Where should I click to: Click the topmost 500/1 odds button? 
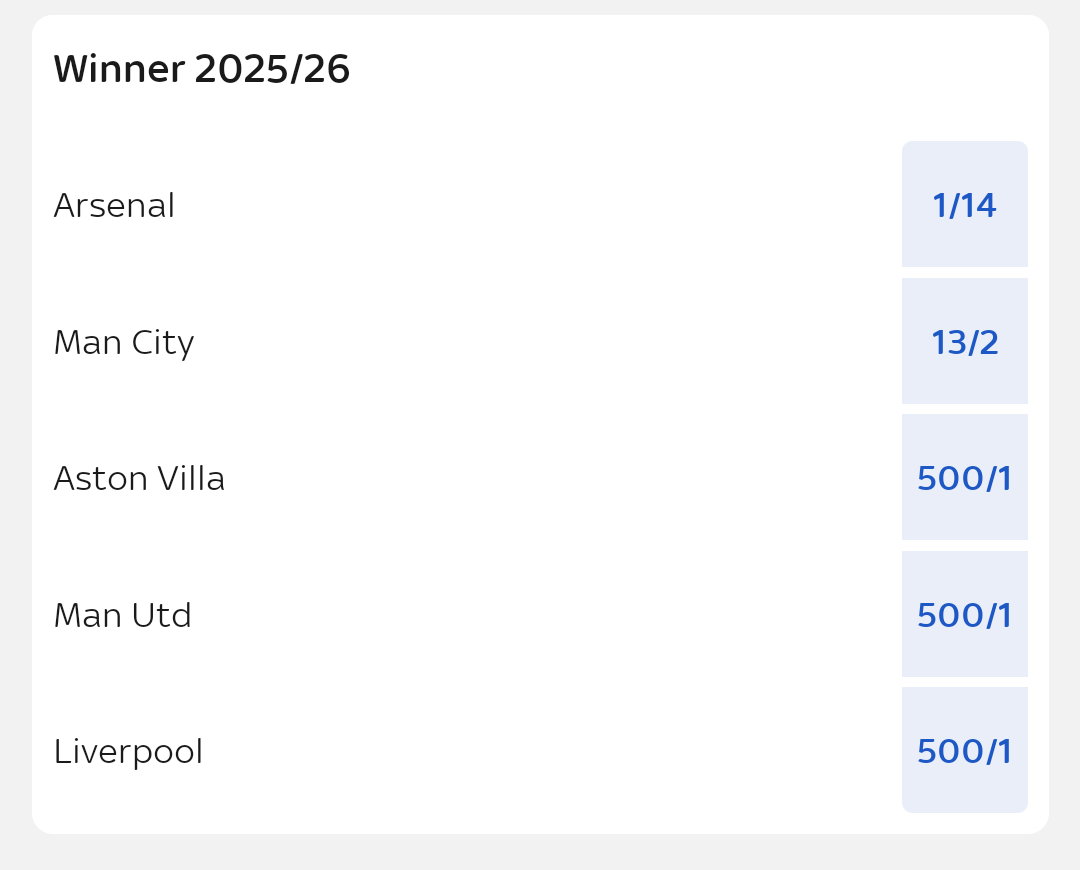pos(964,479)
